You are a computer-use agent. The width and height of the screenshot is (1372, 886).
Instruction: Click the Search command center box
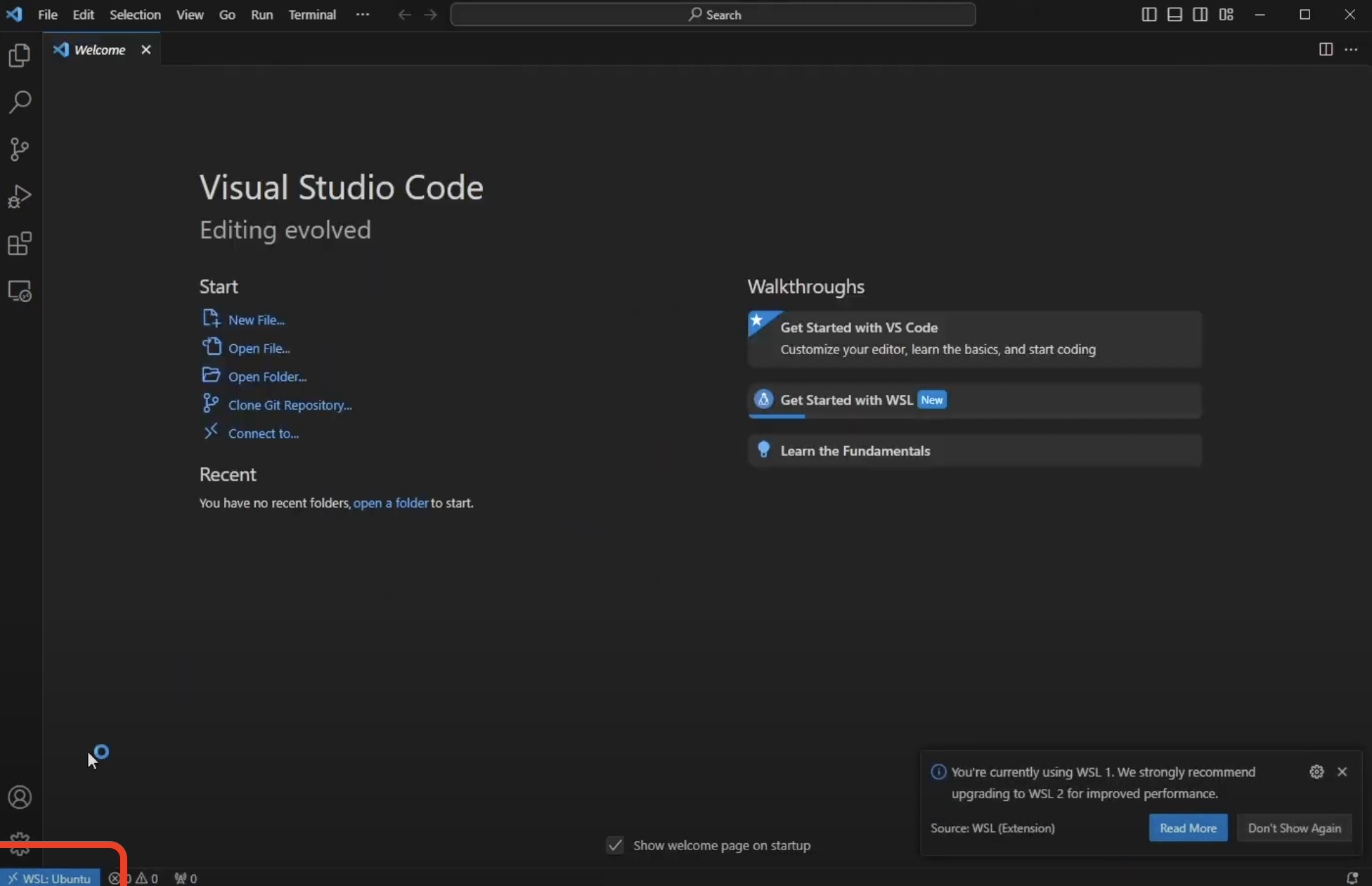tap(713, 15)
